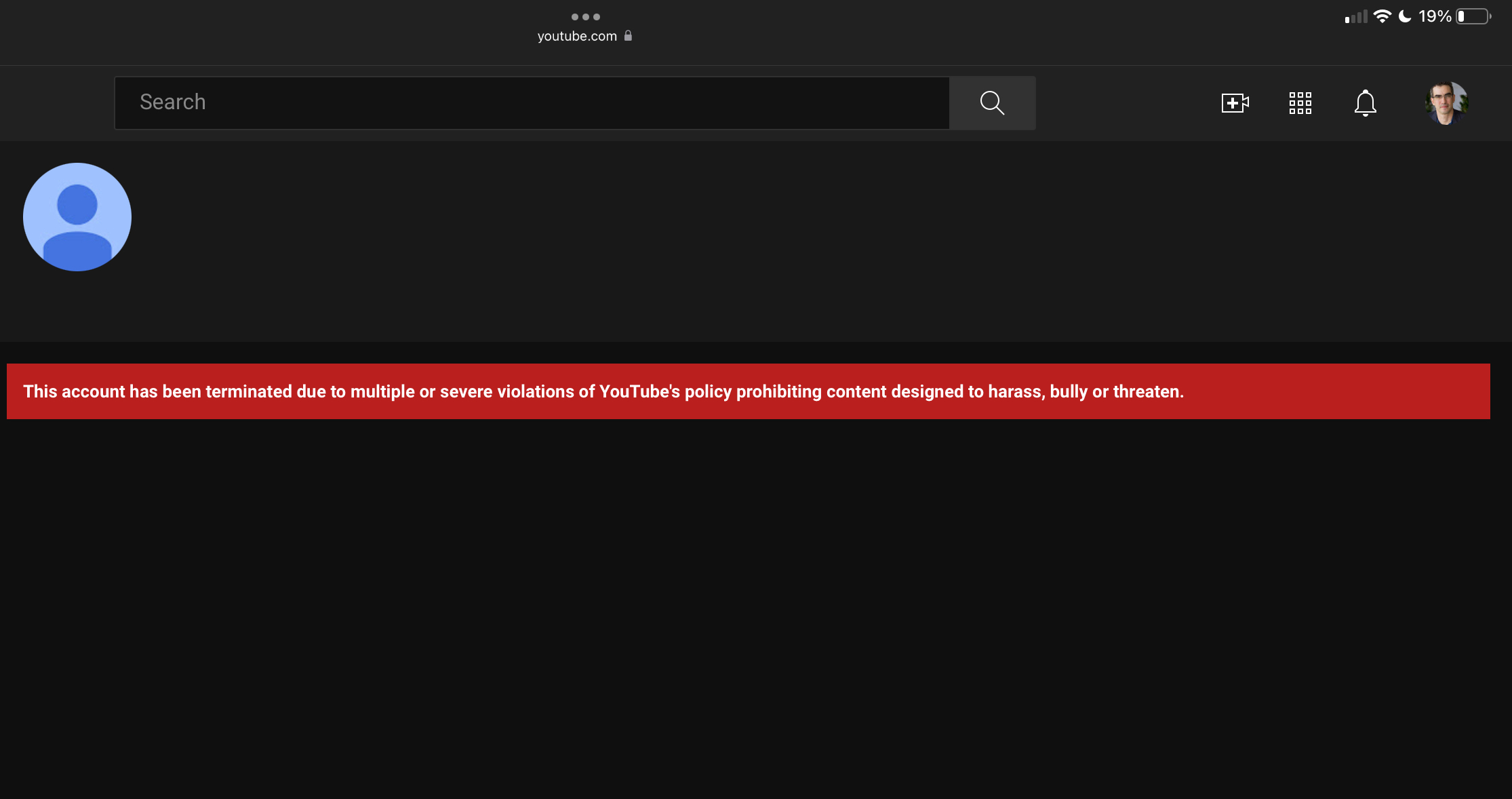Open the notifications bell icon
1512x799 pixels.
[1365, 103]
